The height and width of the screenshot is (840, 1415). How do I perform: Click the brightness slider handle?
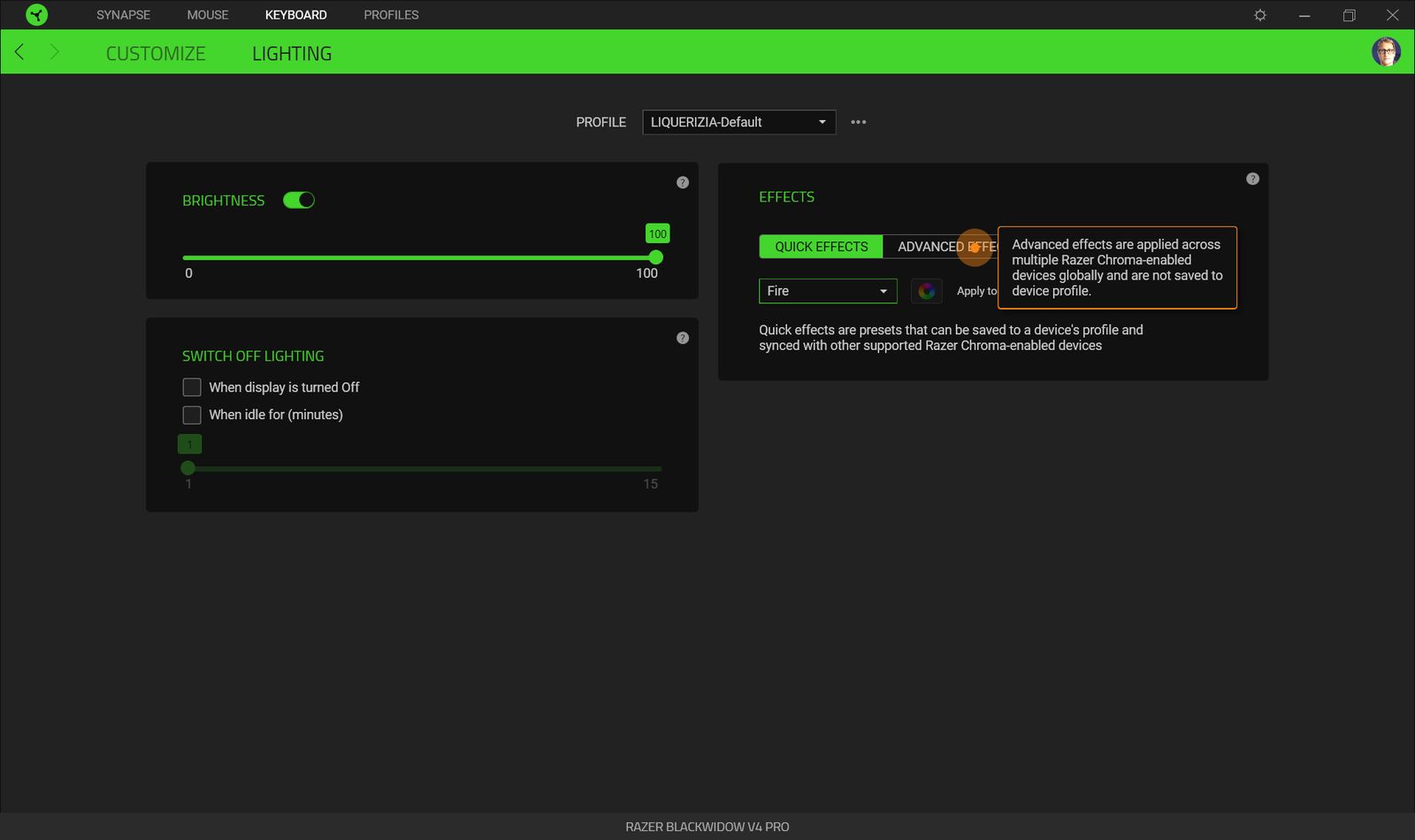[655, 257]
